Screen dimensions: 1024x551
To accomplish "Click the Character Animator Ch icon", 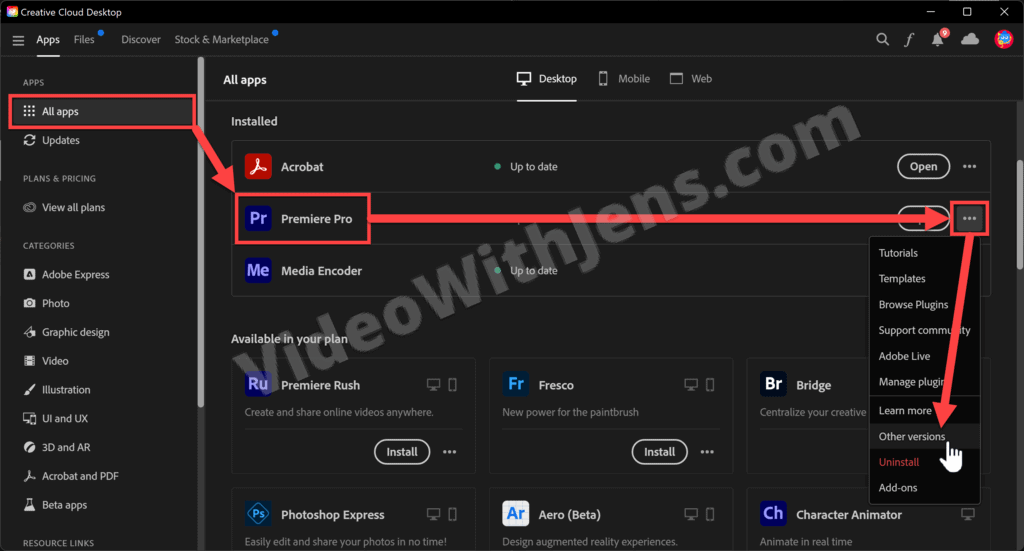I will pos(773,514).
